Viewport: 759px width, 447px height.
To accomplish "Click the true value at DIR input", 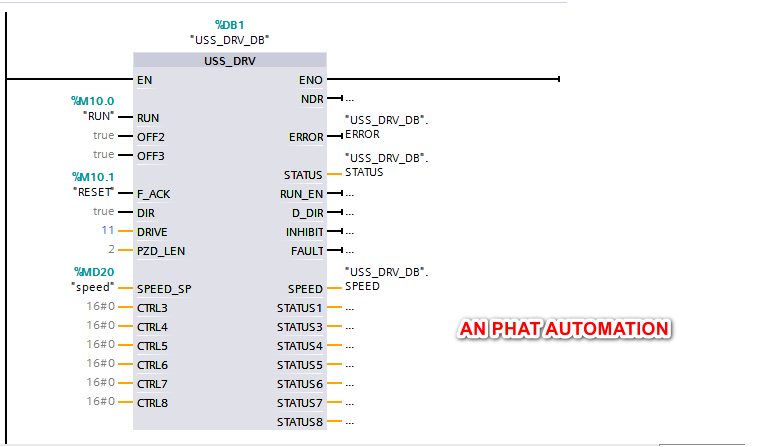I will (103, 211).
